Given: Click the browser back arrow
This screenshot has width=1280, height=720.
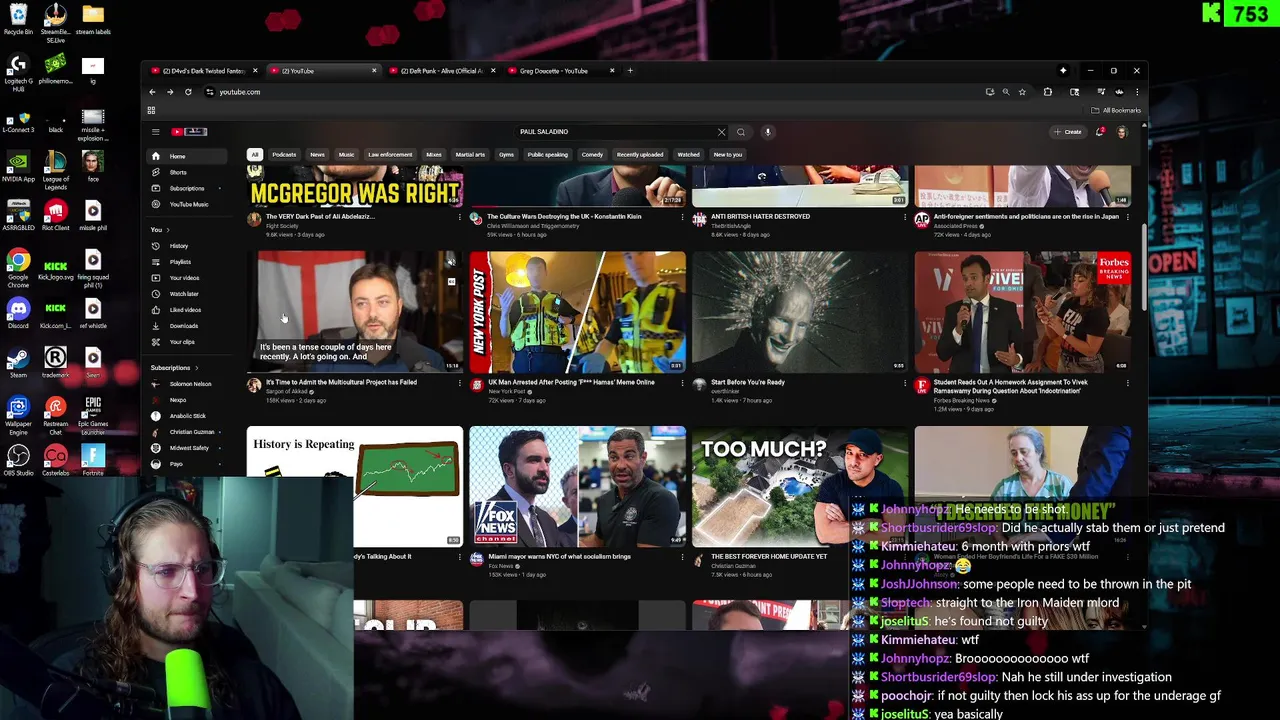Looking at the screenshot, I should [x=152, y=92].
